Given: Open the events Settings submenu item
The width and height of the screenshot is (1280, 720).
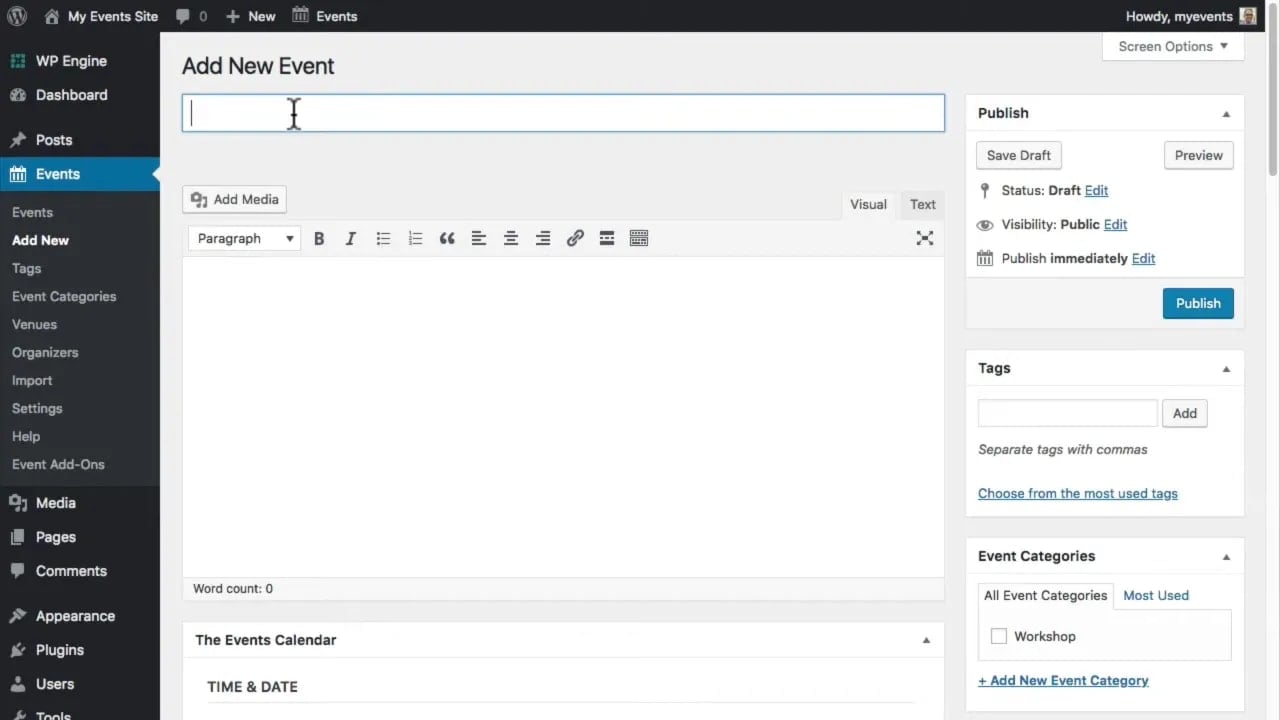Looking at the screenshot, I should tap(37, 408).
